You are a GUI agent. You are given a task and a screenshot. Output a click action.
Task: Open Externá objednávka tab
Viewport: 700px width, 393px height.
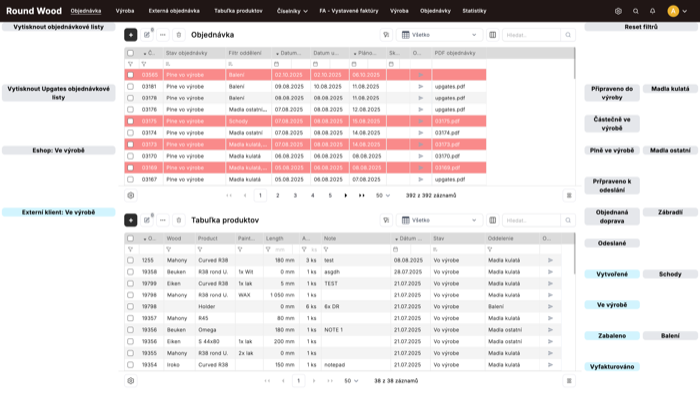coord(174,11)
